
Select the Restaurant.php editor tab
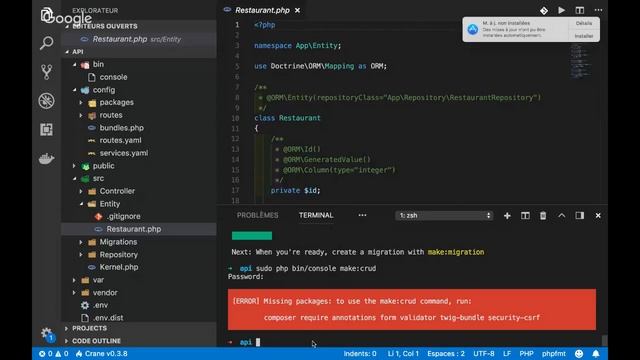point(262,10)
